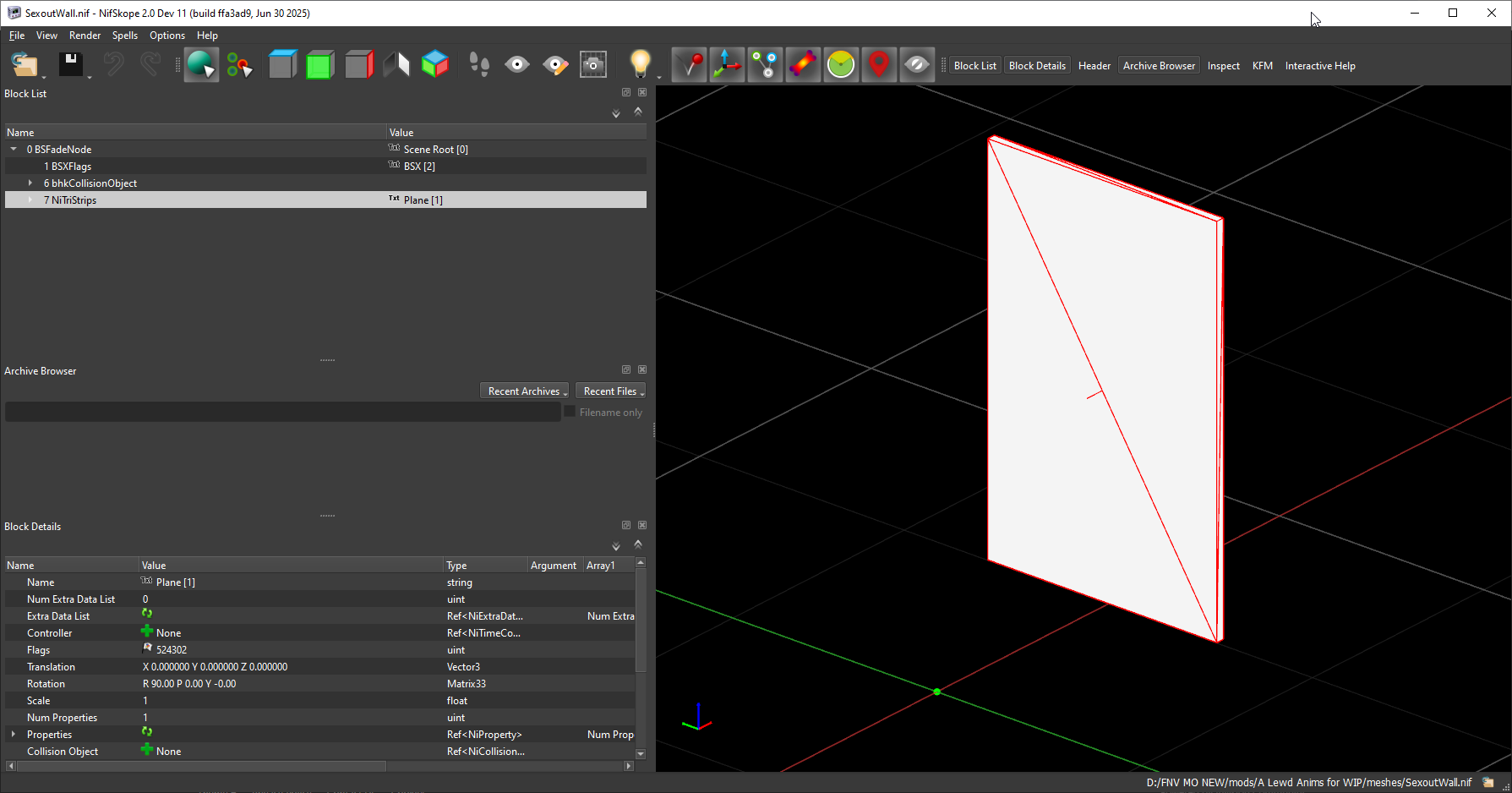Check the Filename only checkbox

(x=570, y=412)
